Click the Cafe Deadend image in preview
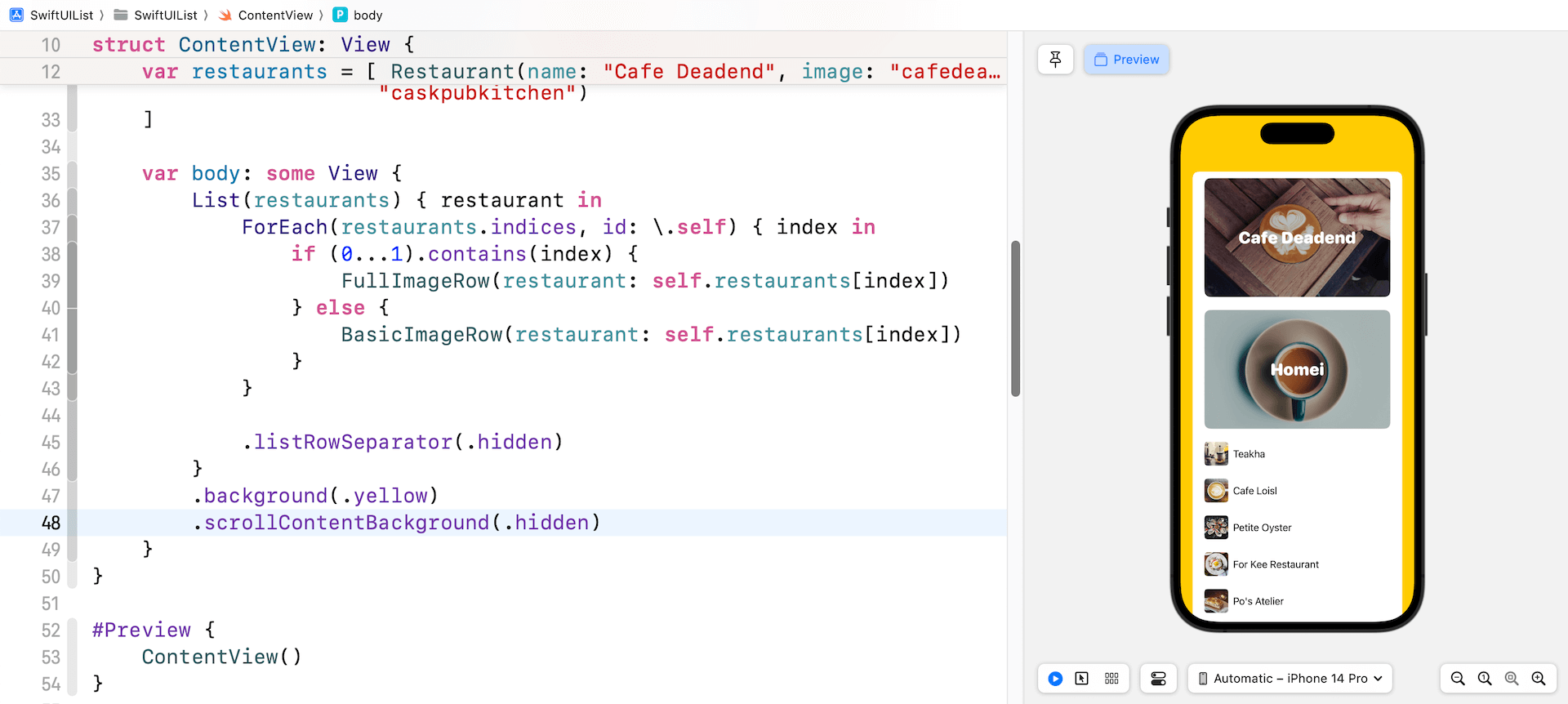The width and height of the screenshot is (1568, 704). tap(1297, 238)
